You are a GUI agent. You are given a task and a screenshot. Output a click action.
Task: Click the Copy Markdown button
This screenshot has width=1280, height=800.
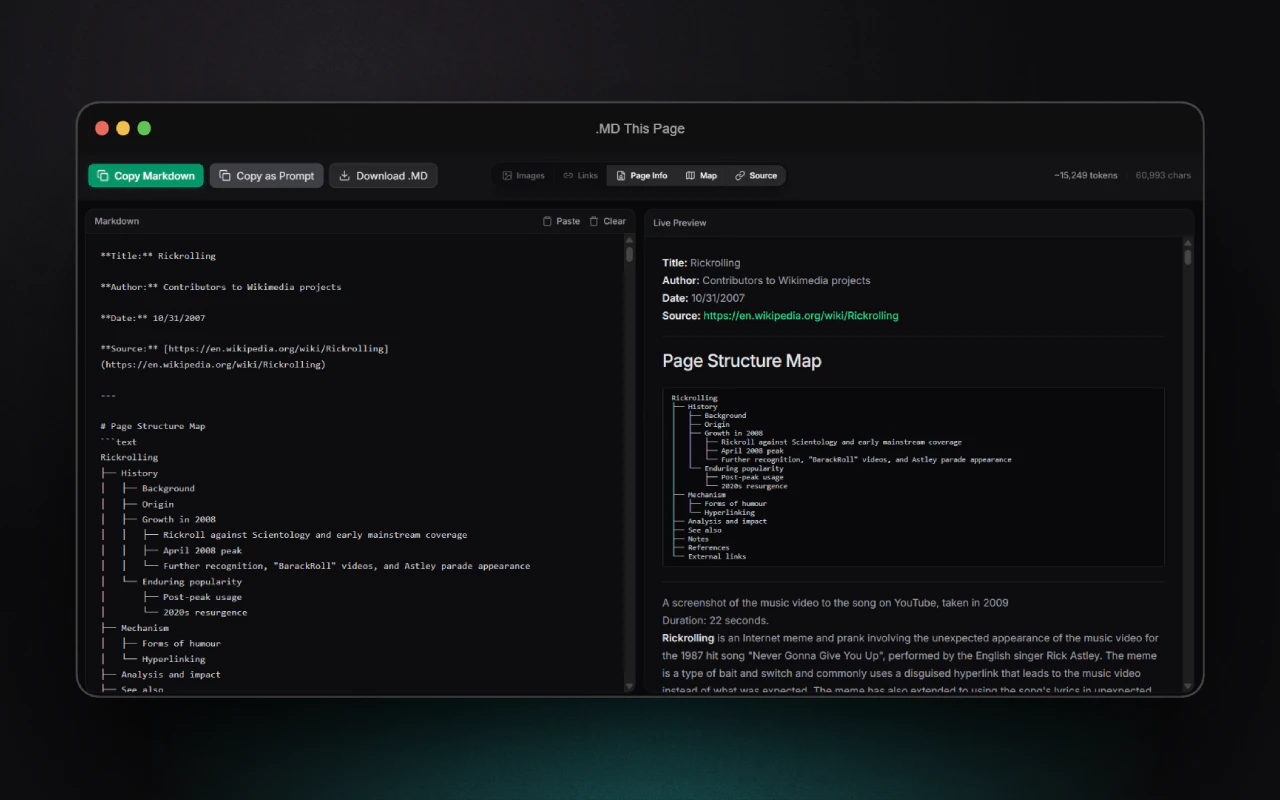pos(146,176)
